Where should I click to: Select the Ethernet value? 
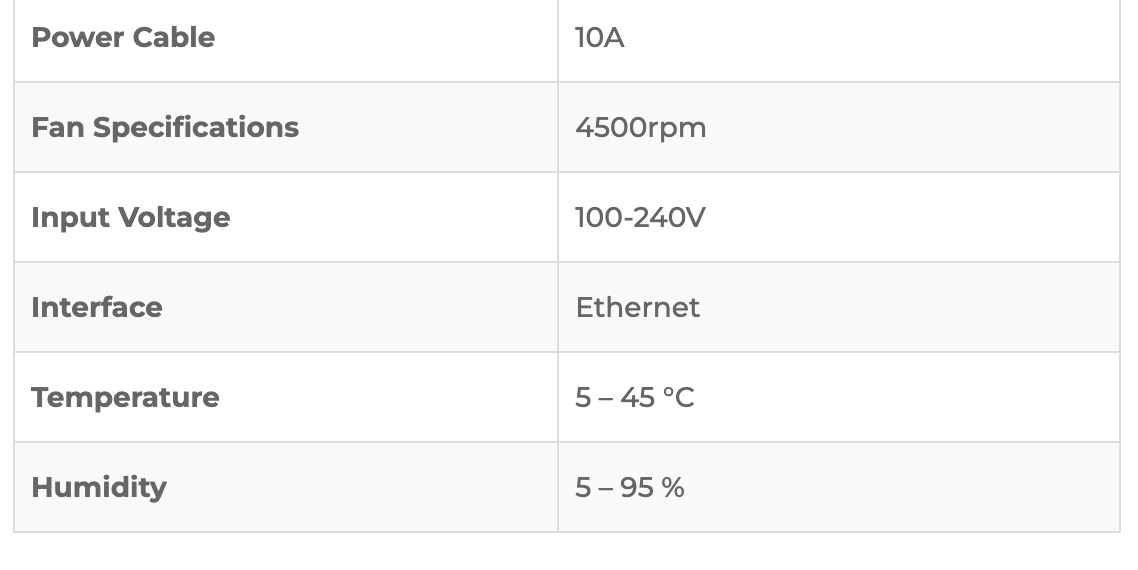click(637, 307)
